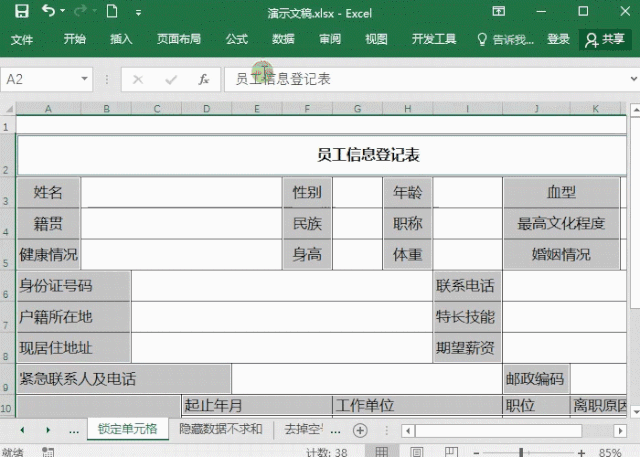Click the hidden sheets ellipsis left of tabs

pos(74,431)
